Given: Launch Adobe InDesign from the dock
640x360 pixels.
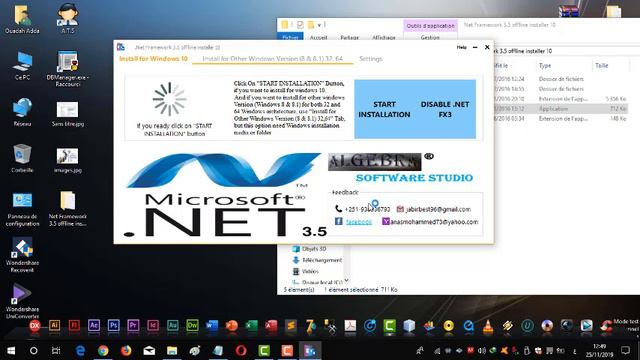Looking at the screenshot, I should pos(153,325).
